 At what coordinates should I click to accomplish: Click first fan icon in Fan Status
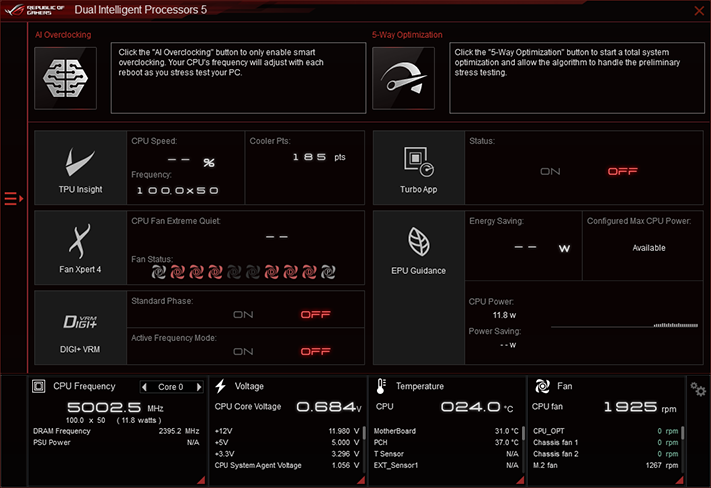pos(159,272)
